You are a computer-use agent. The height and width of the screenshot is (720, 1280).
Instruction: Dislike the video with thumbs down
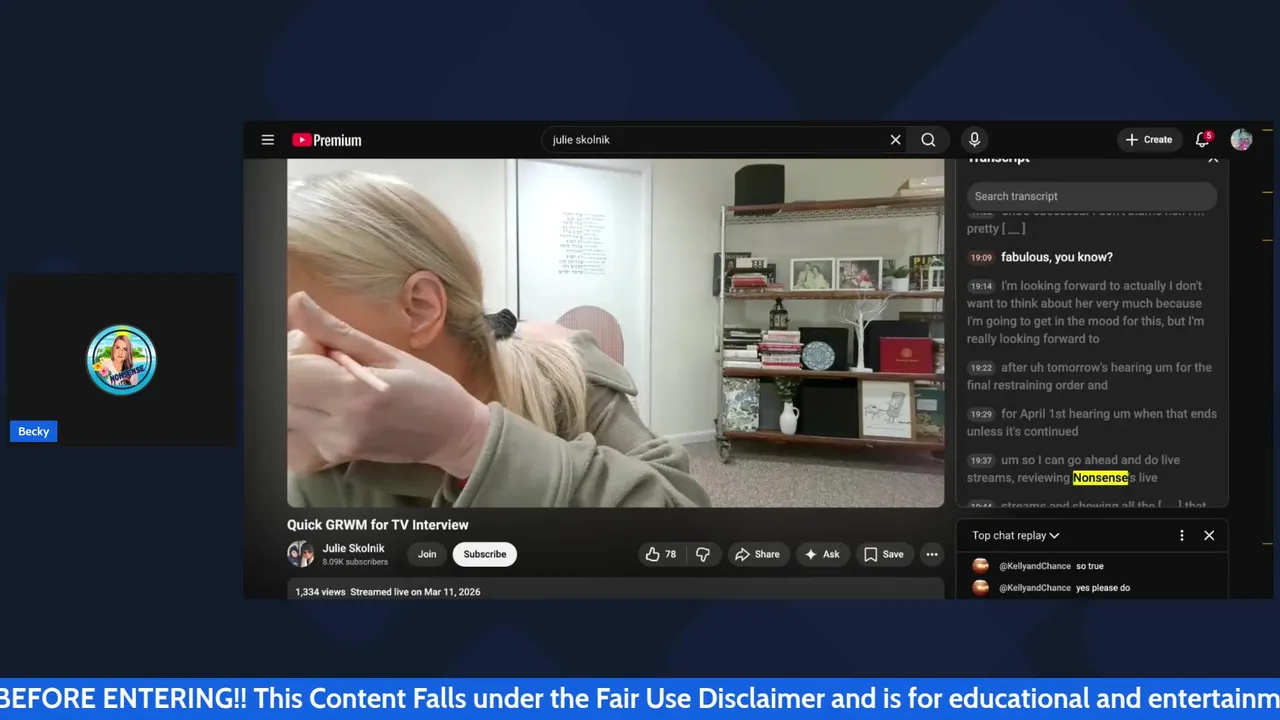703,554
